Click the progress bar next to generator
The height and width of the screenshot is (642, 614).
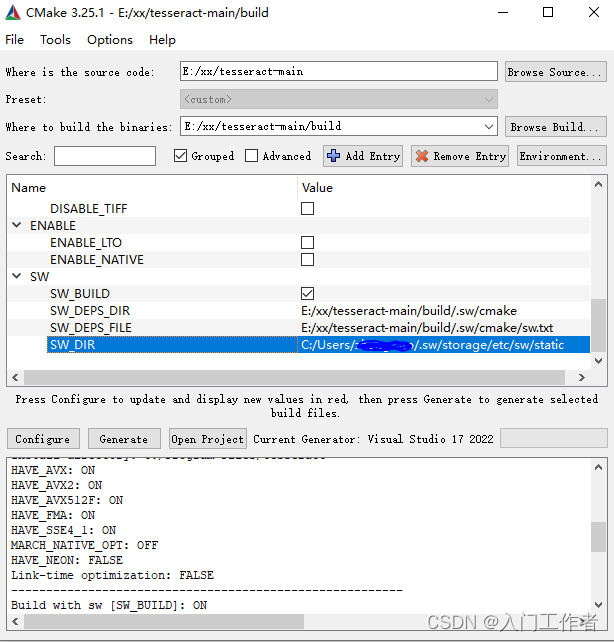click(x=553, y=439)
